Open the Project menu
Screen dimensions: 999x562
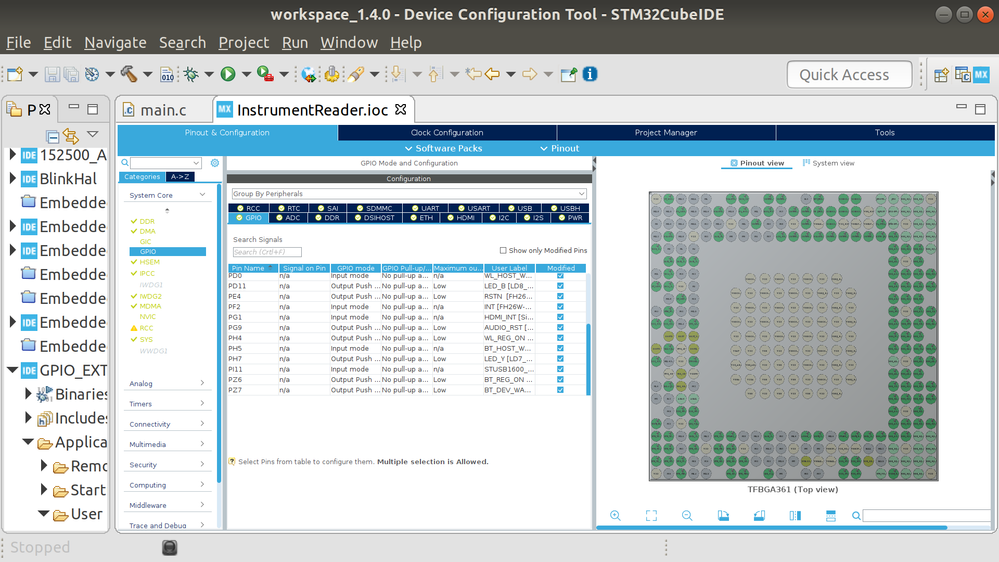pos(243,43)
